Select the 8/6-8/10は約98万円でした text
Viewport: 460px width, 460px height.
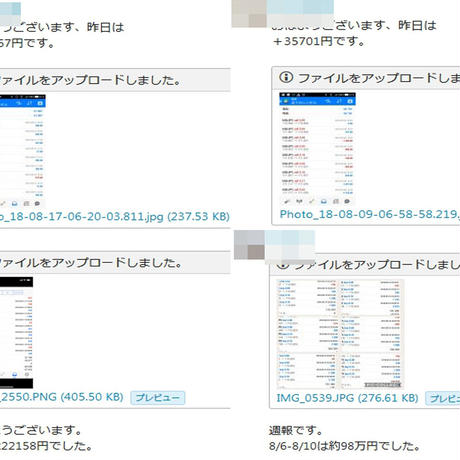344,446
